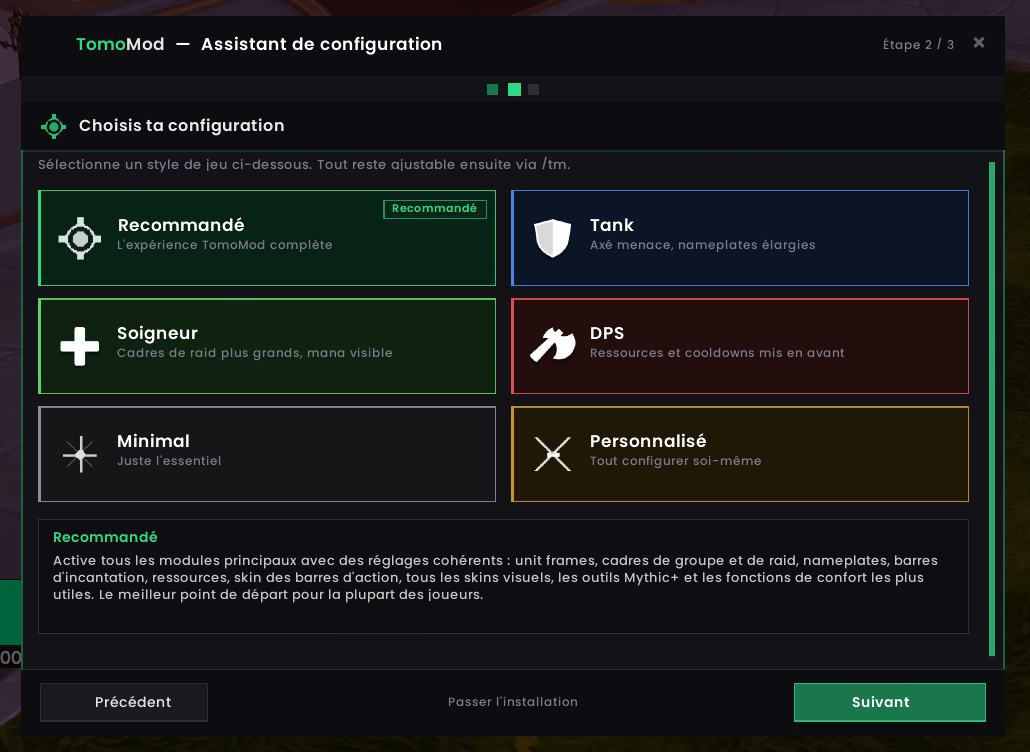This screenshot has height=752, width=1030.
Task: Click the sparkle icon on Minimal card
Action: tap(80, 454)
